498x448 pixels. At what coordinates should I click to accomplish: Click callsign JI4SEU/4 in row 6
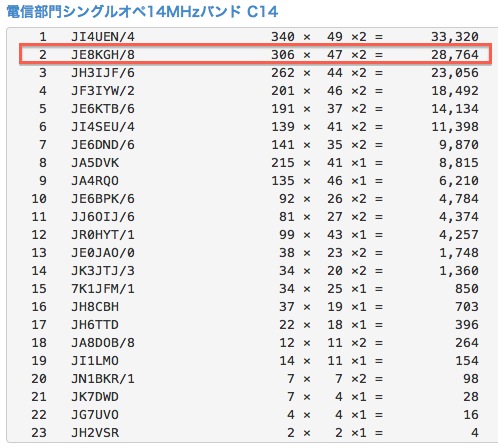pyautogui.click(x=103, y=126)
